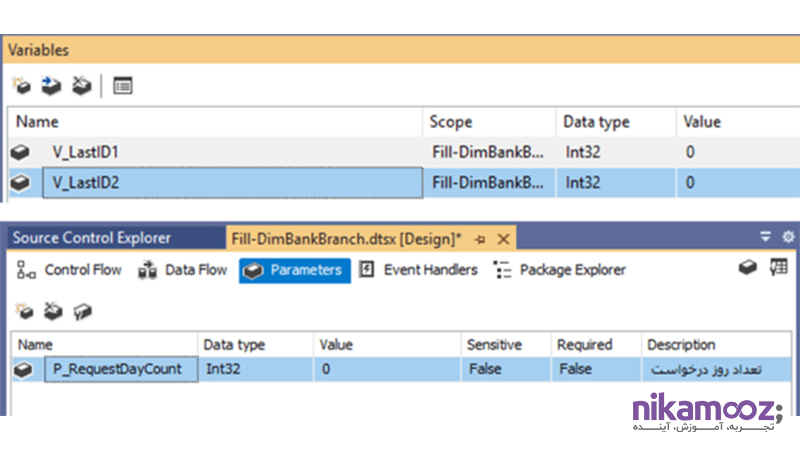Click the Add Variable icon in Variables toolbar

[21, 87]
